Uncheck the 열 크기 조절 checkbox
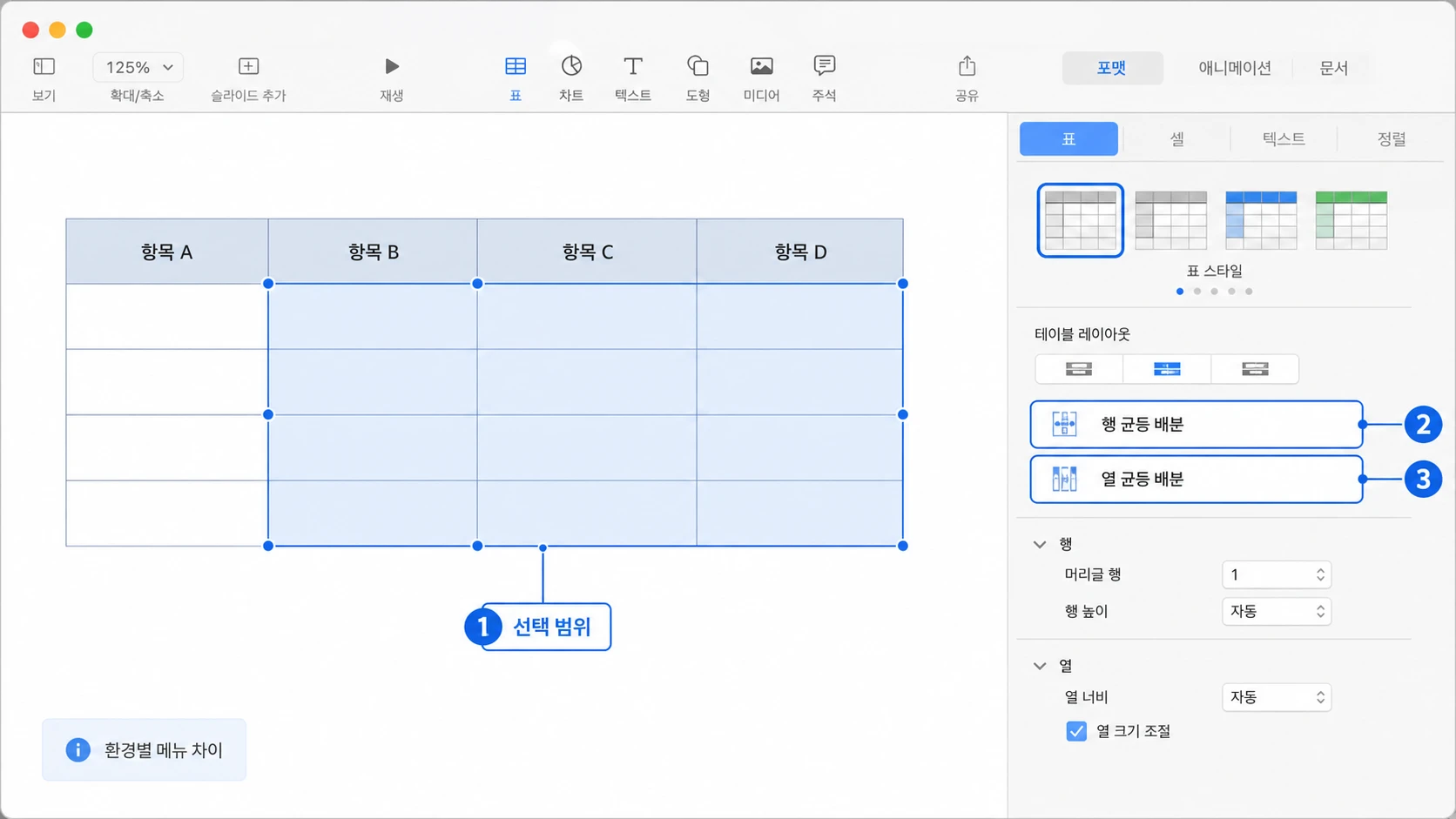Screen dimensions: 1456x819 point(1076,731)
